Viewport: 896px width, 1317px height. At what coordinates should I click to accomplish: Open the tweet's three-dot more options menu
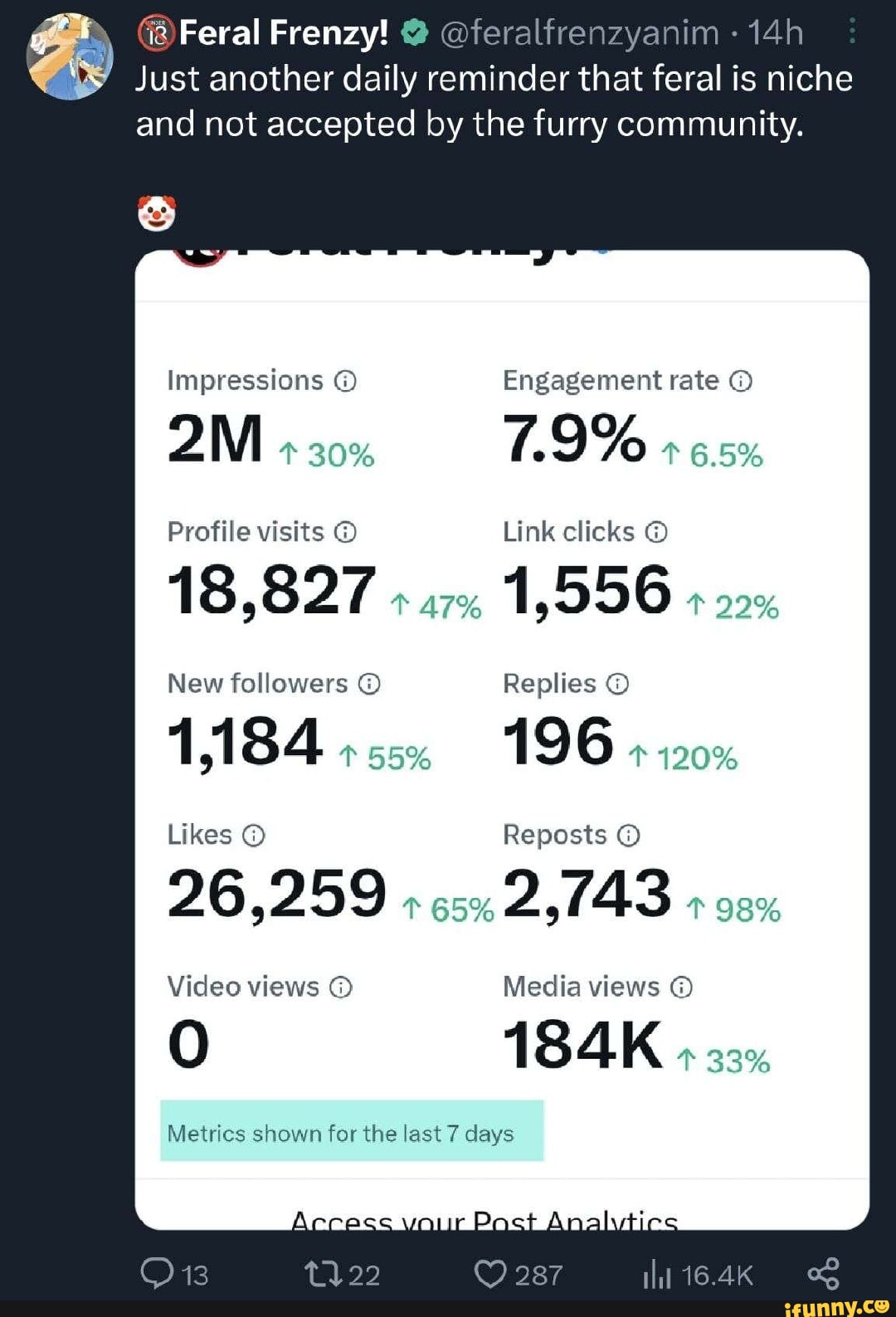point(852,33)
